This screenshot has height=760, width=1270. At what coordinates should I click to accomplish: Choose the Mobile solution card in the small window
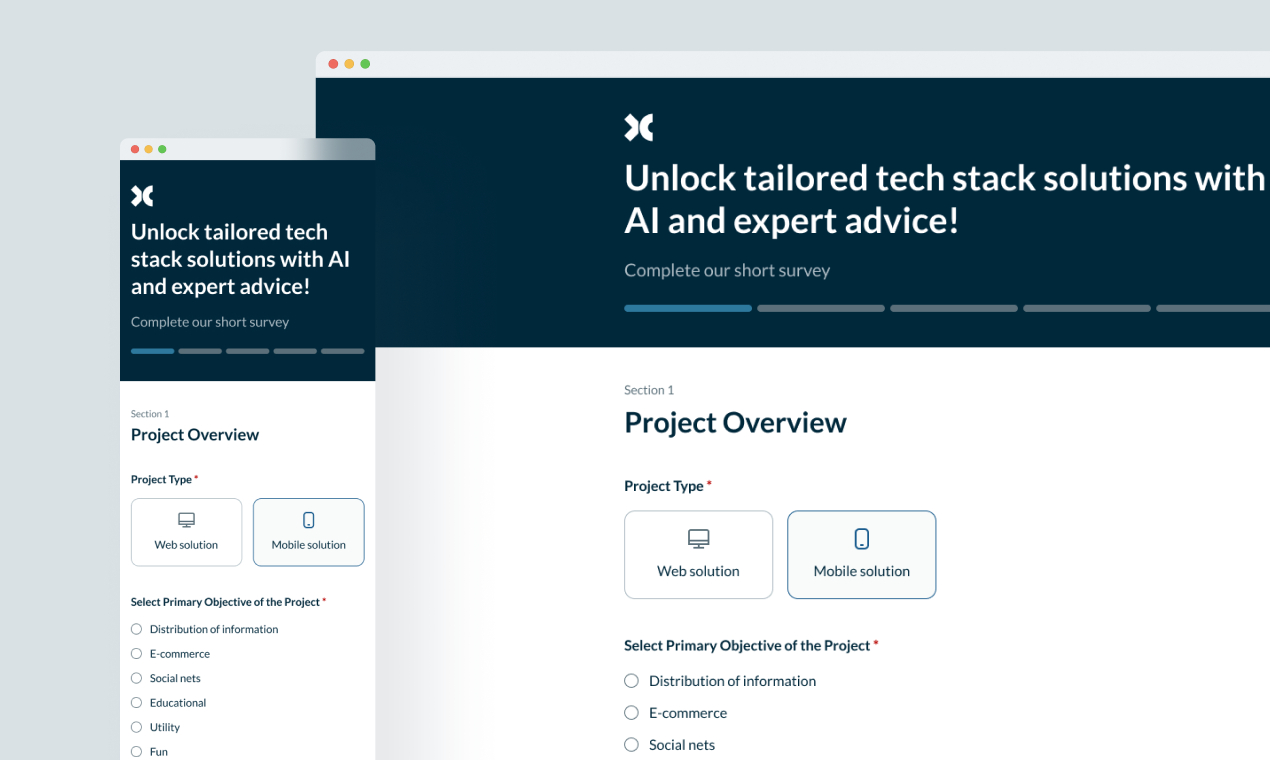pyautogui.click(x=308, y=531)
